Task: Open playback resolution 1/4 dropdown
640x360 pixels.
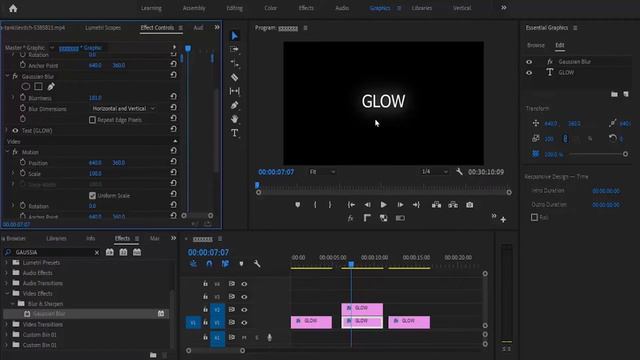Action: (x=434, y=172)
